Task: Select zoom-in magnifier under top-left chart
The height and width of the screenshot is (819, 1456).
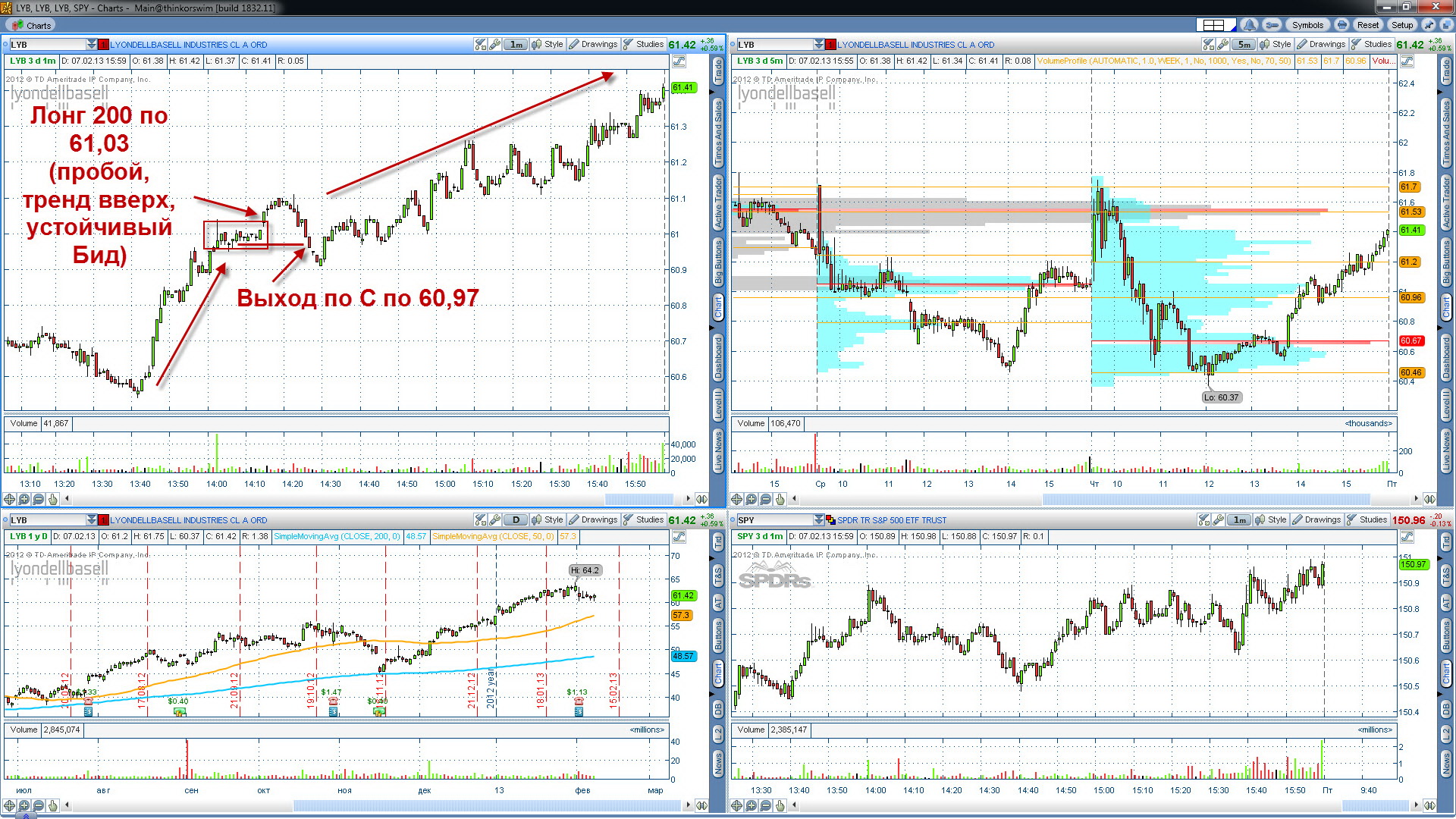Action: tap(24, 499)
